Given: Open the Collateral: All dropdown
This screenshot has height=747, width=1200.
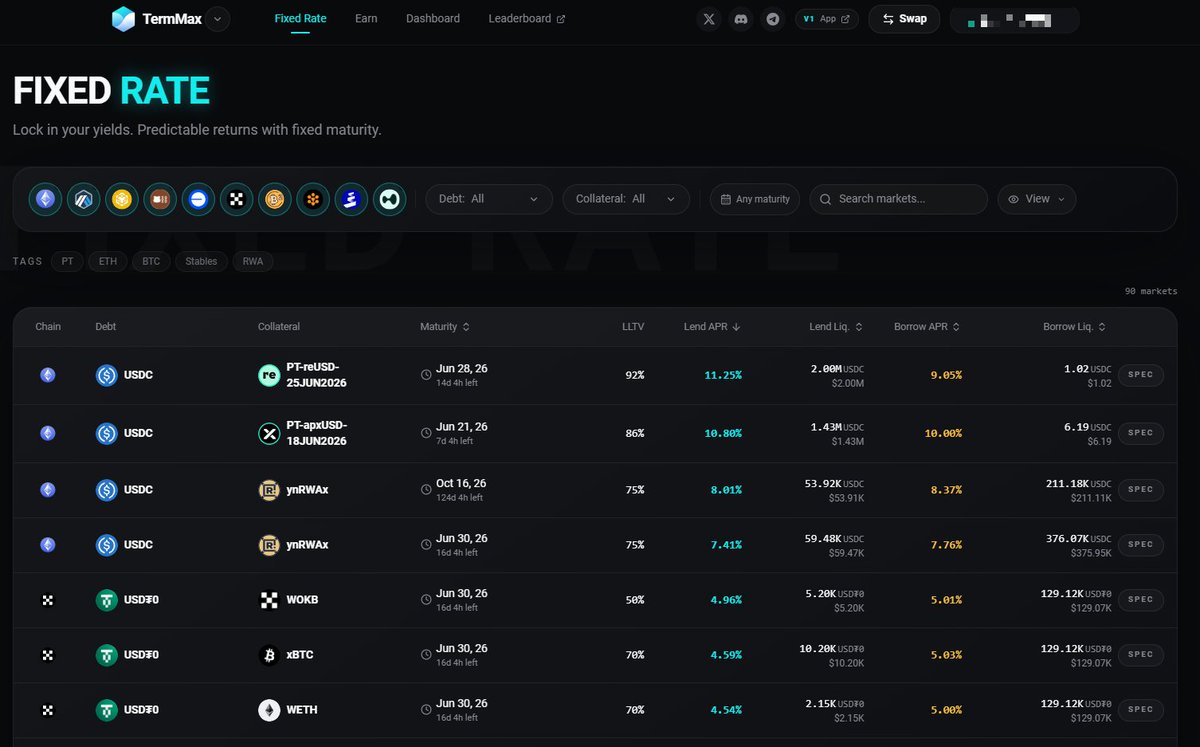Looking at the screenshot, I should (x=626, y=199).
